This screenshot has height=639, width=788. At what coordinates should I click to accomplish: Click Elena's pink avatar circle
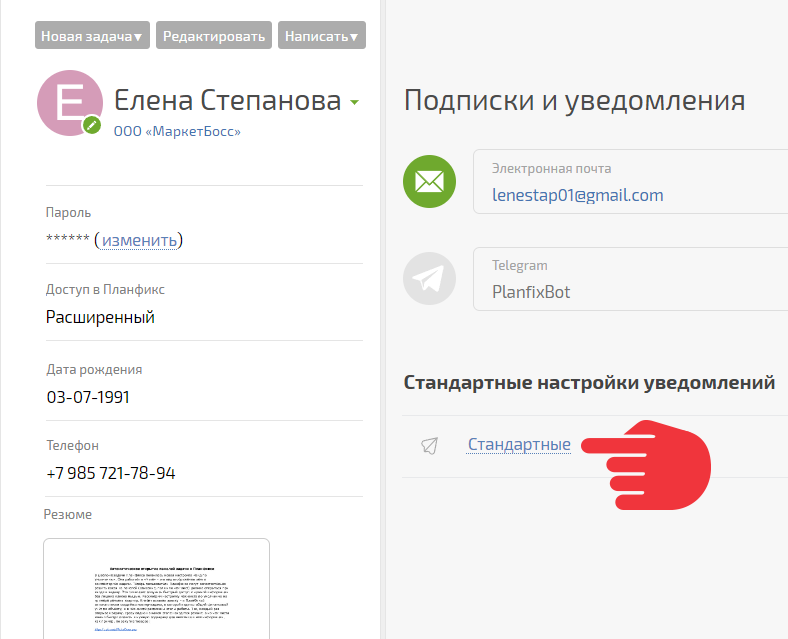pyautogui.click(x=70, y=102)
